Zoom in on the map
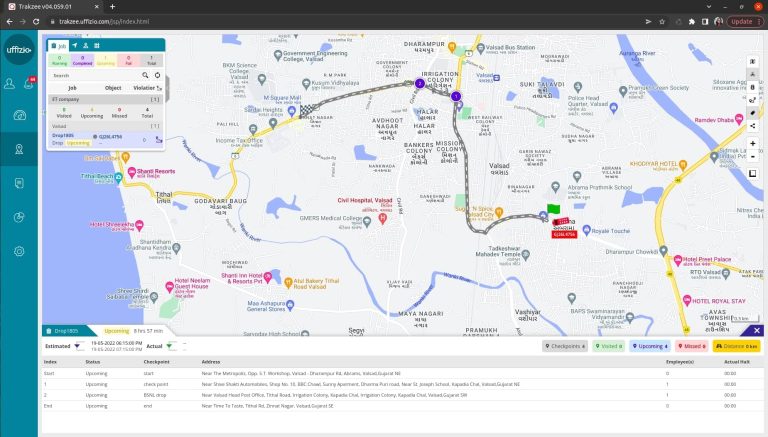 point(752,143)
